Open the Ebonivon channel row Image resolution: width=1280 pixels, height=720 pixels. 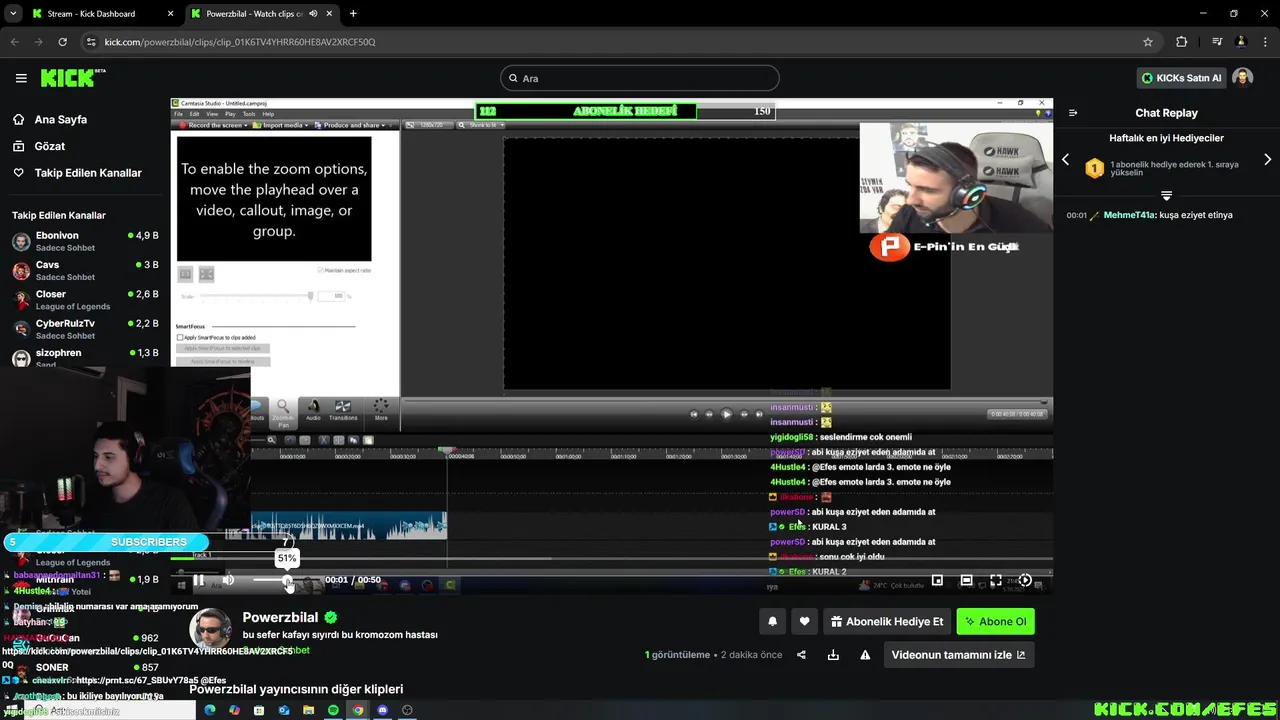(x=85, y=241)
